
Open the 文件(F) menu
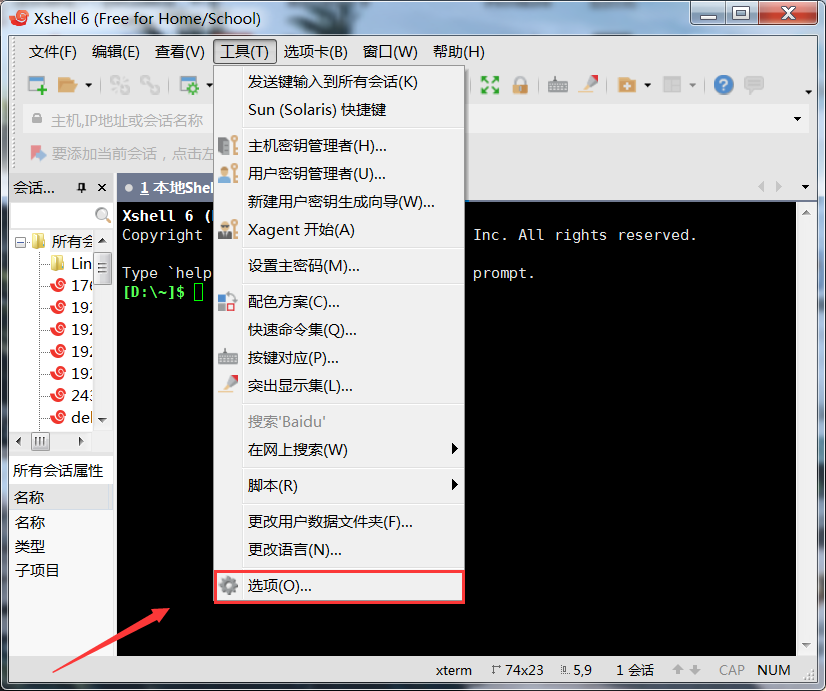(52, 52)
